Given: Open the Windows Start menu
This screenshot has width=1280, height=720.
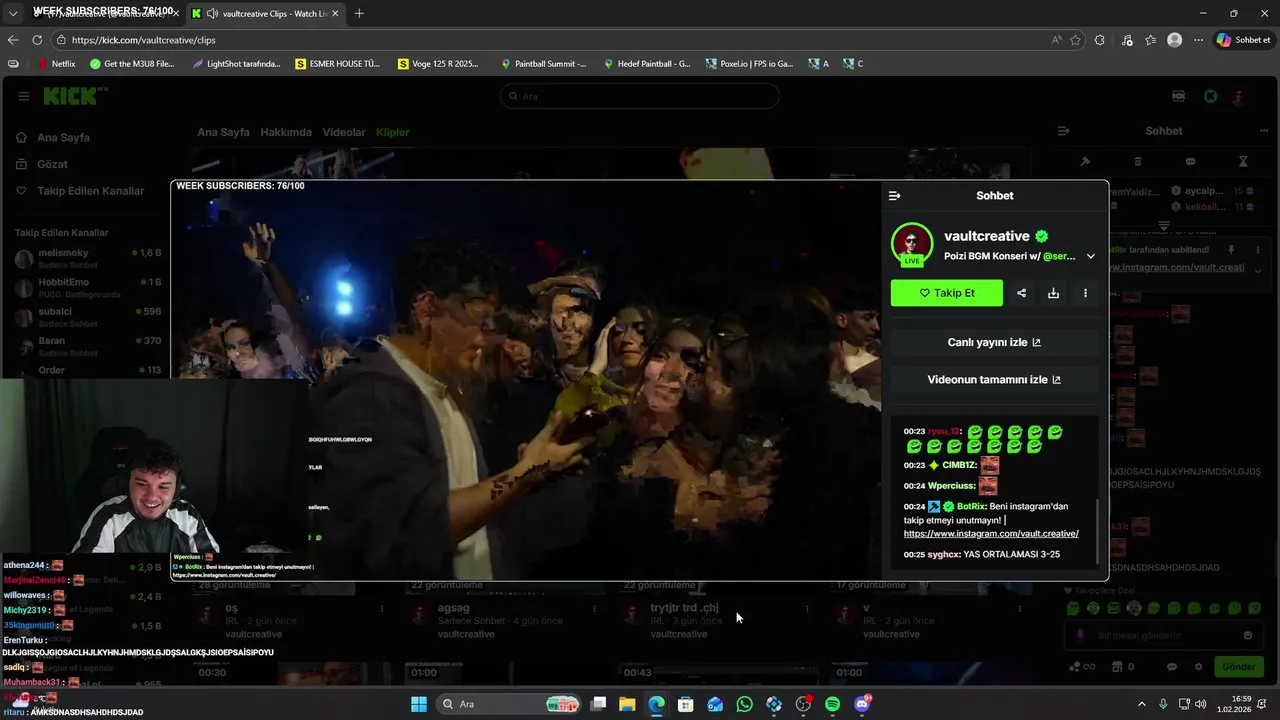Looking at the screenshot, I should pyautogui.click(x=419, y=704).
